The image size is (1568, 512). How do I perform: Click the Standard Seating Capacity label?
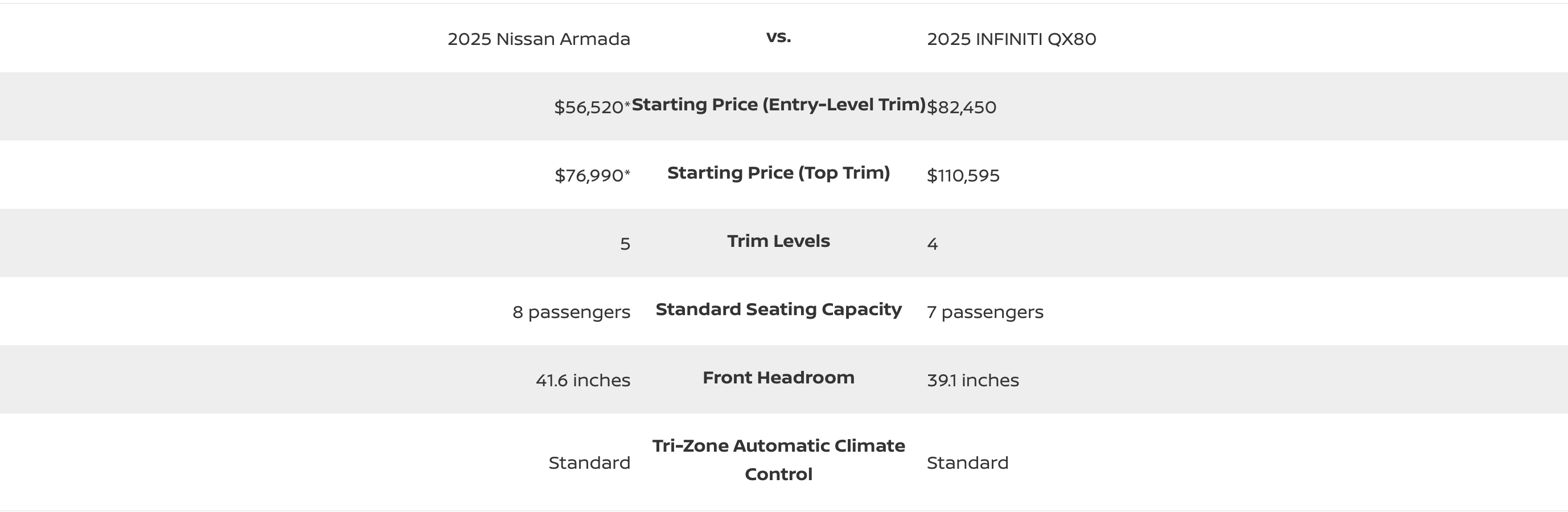(778, 309)
